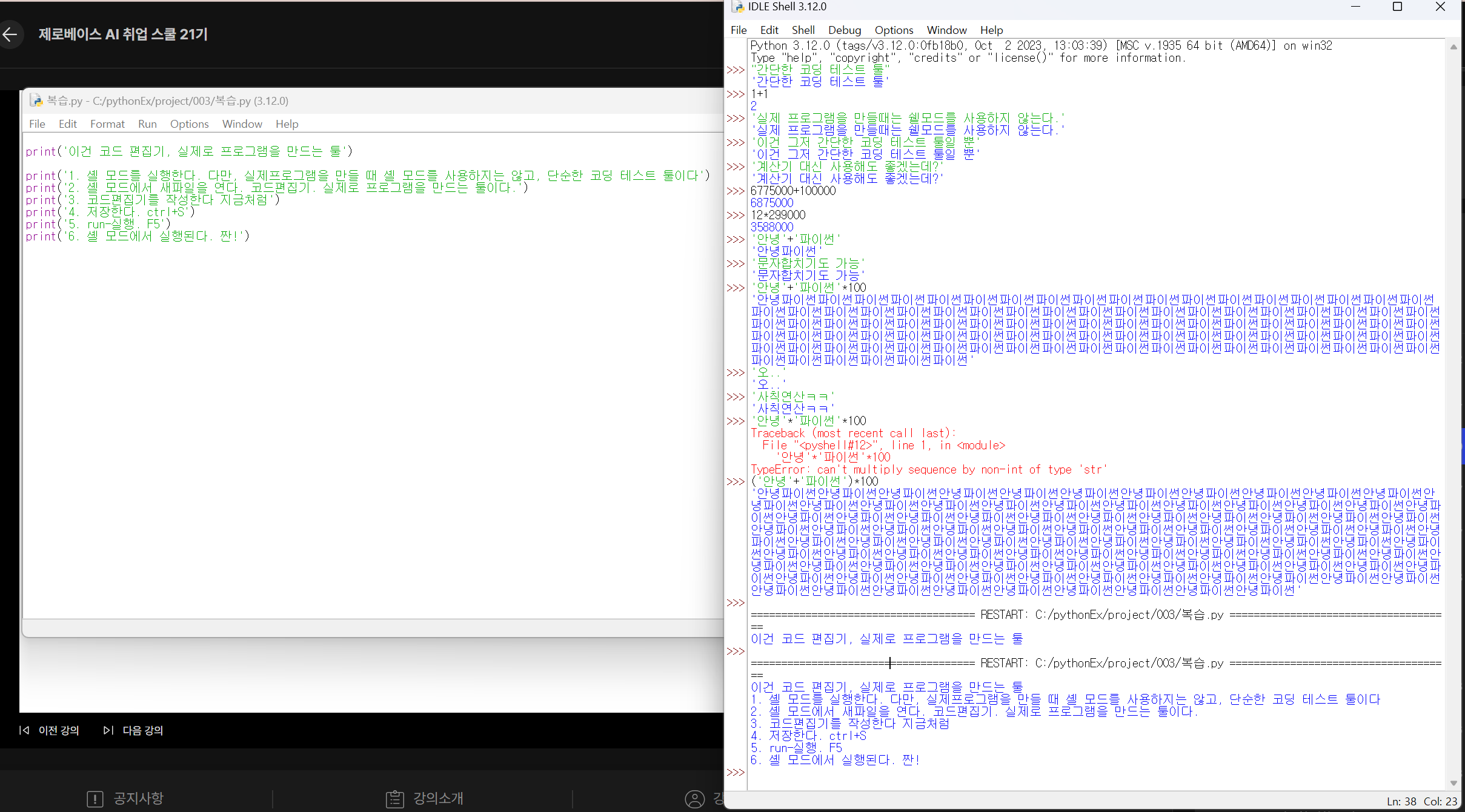Open the Format menu in editor window

[107, 124]
